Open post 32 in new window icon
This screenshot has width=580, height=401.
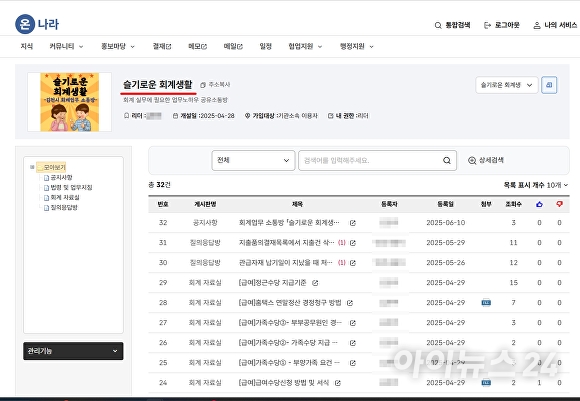[353, 223]
